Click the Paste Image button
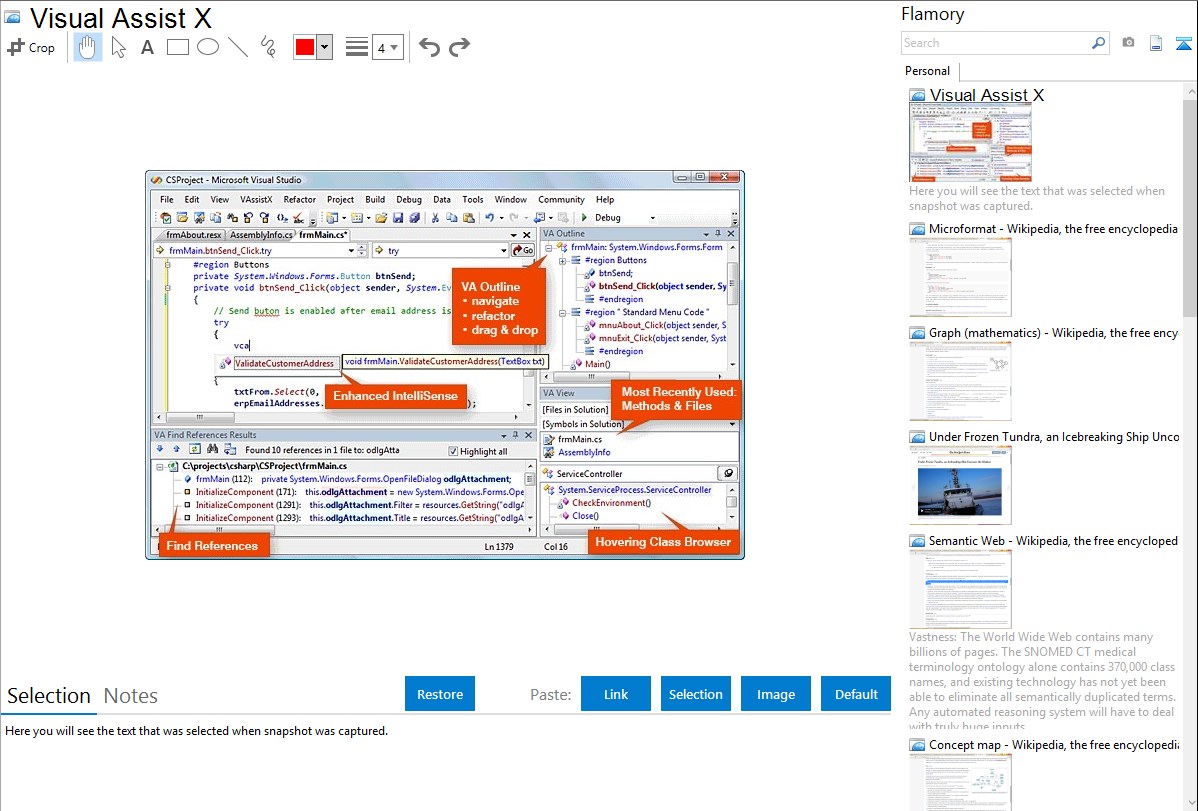1198x811 pixels. click(x=775, y=694)
